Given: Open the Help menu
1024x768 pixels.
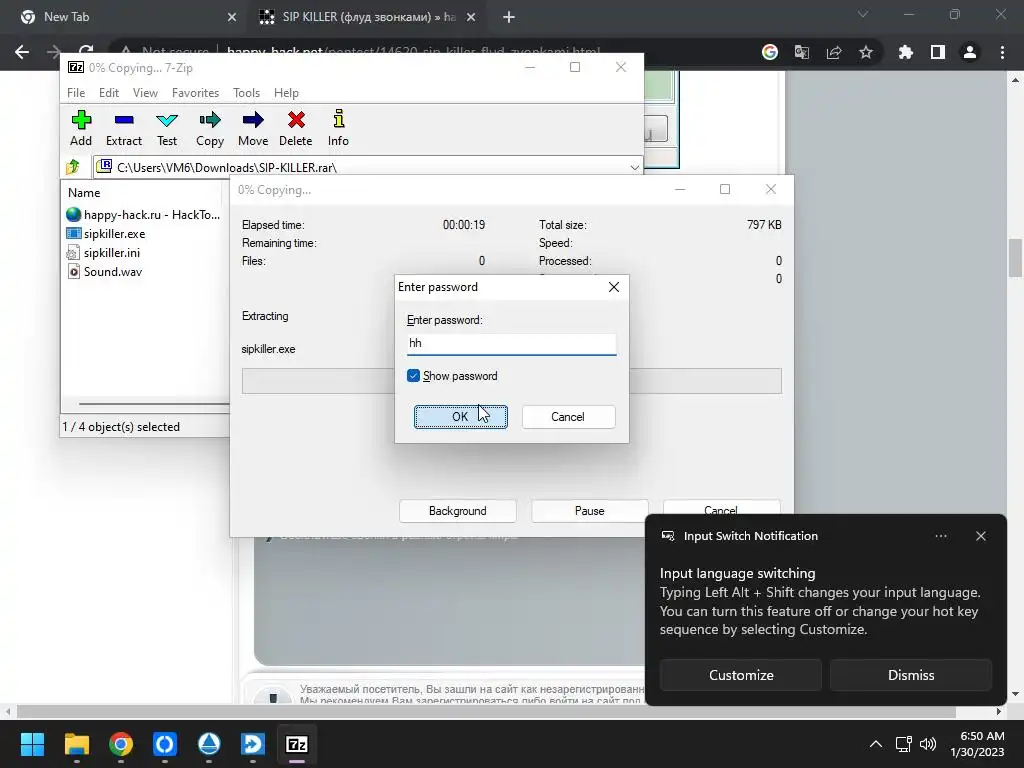Looking at the screenshot, I should pyautogui.click(x=286, y=93).
